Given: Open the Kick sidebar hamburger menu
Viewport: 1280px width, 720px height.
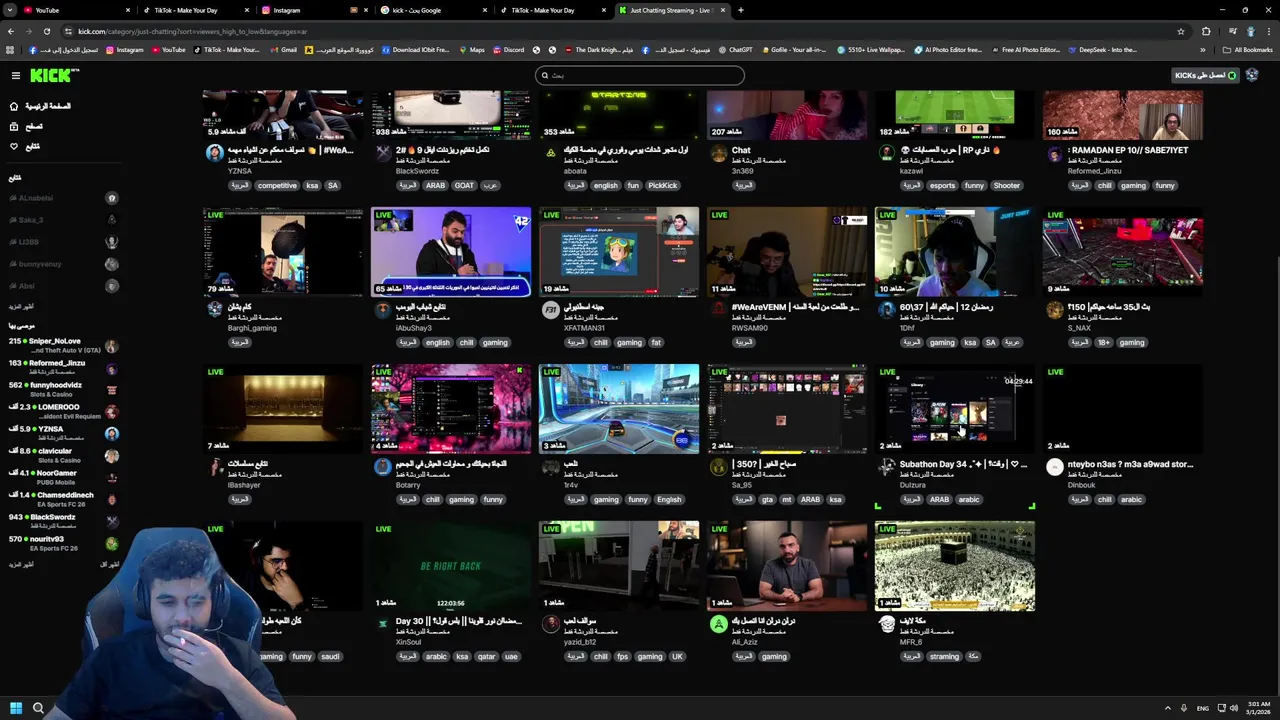Looking at the screenshot, I should pos(15,75).
